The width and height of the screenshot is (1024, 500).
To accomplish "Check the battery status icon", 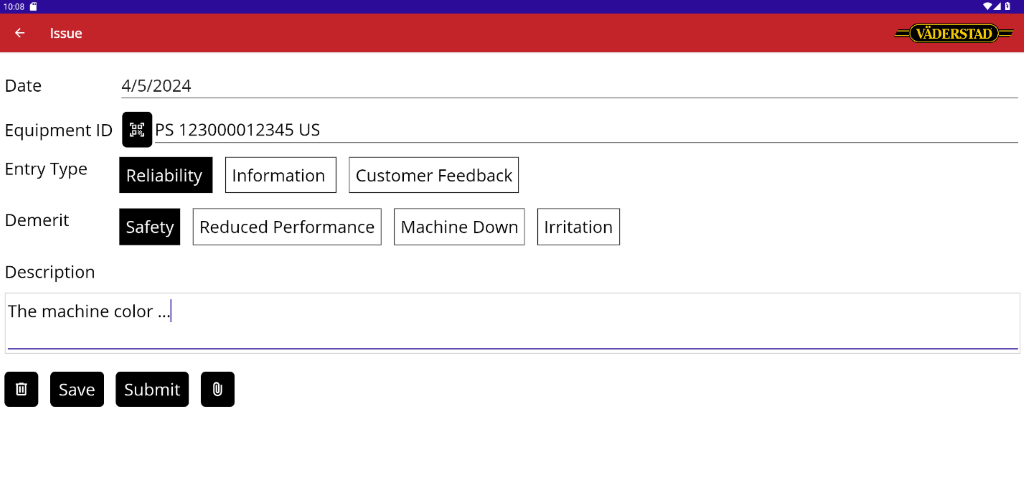I will tap(1008, 6).
